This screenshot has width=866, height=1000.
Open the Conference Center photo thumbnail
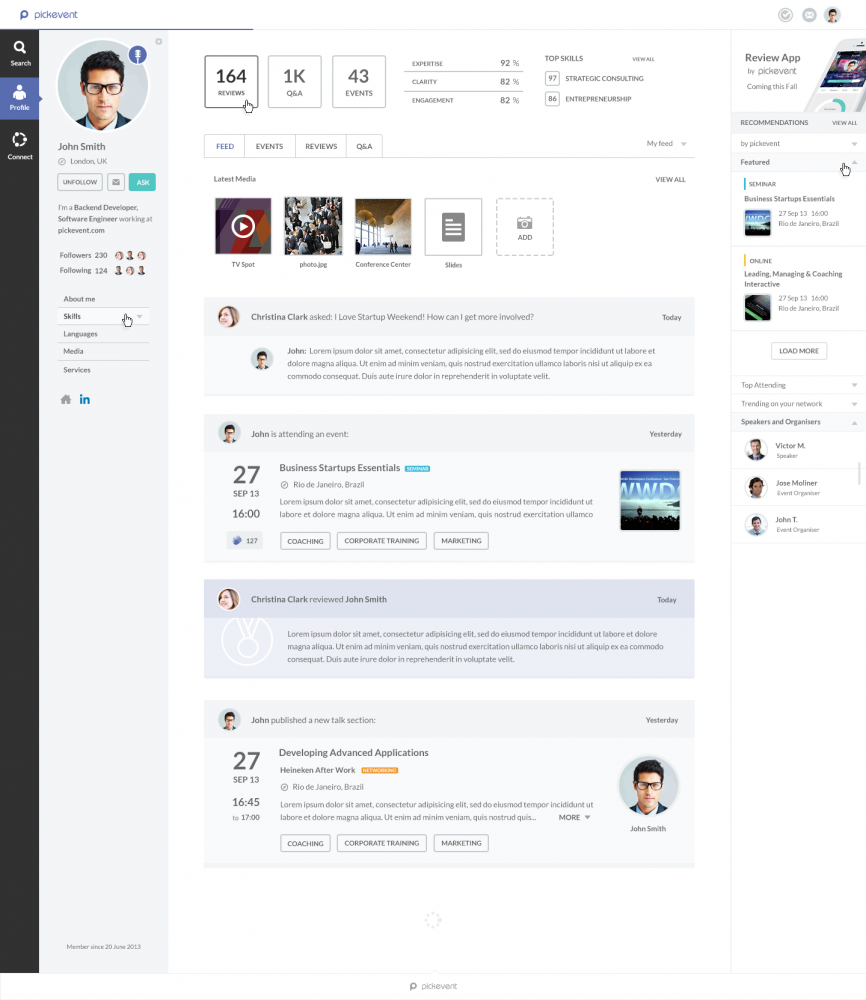click(x=383, y=226)
